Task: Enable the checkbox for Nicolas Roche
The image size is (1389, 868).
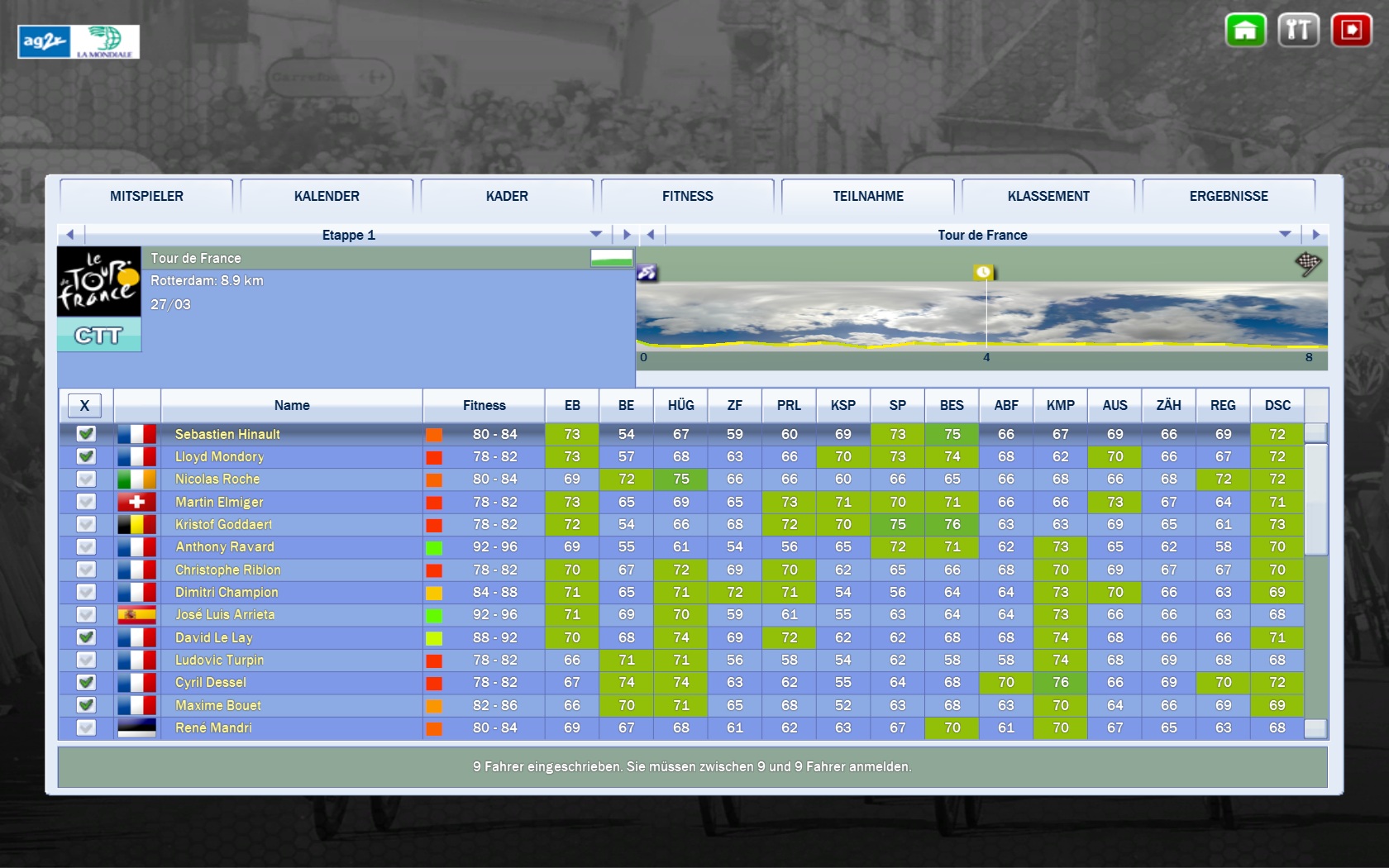Action: click(86, 479)
